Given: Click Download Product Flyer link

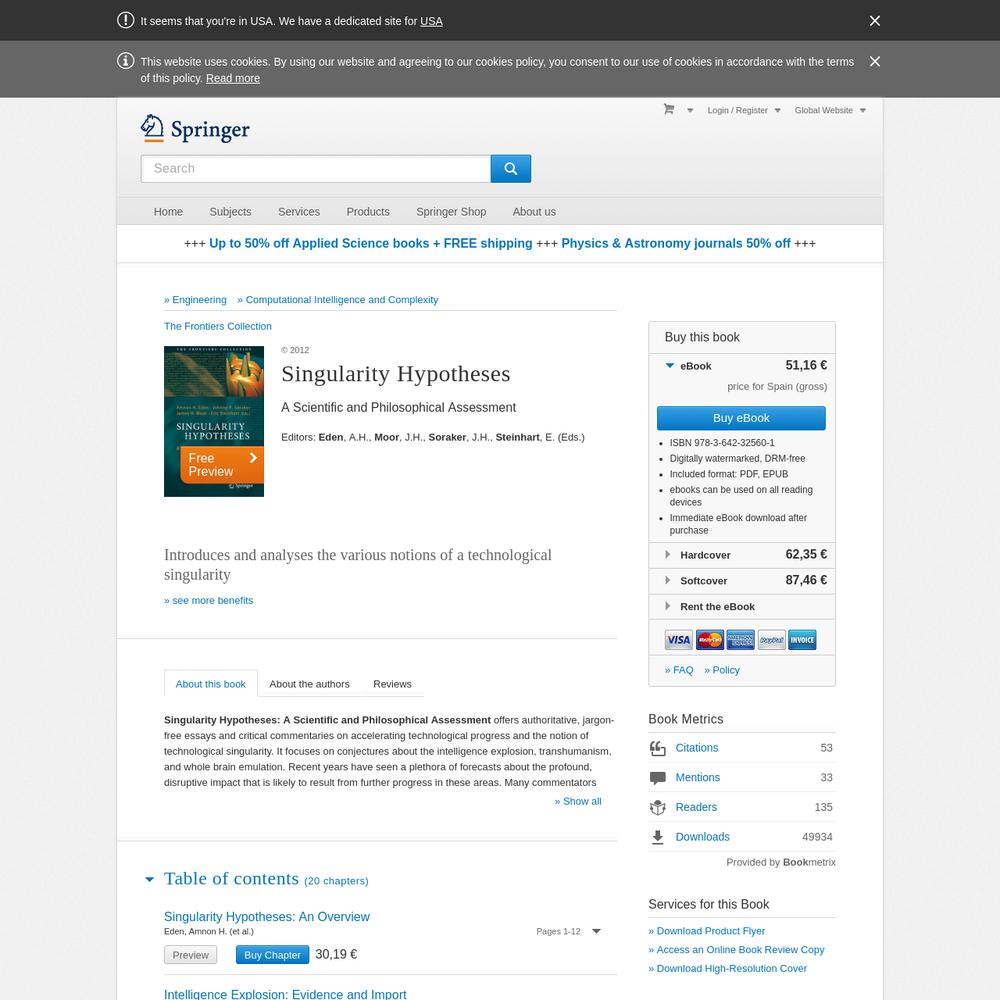Looking at the screenshot, I should [707, 931].
